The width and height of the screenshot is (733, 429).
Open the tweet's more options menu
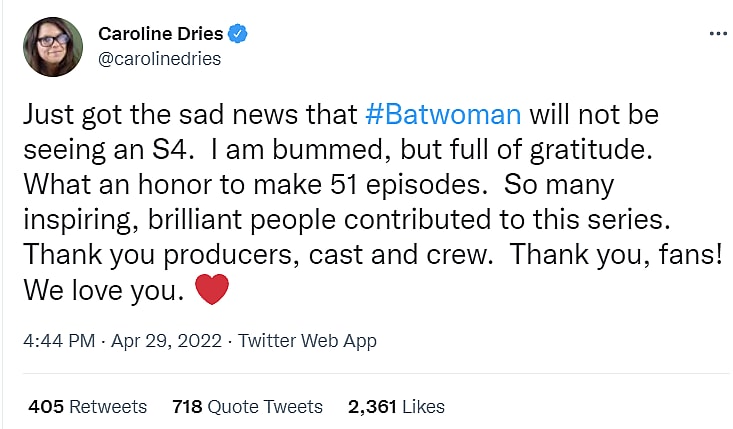(x=717, y=32)
